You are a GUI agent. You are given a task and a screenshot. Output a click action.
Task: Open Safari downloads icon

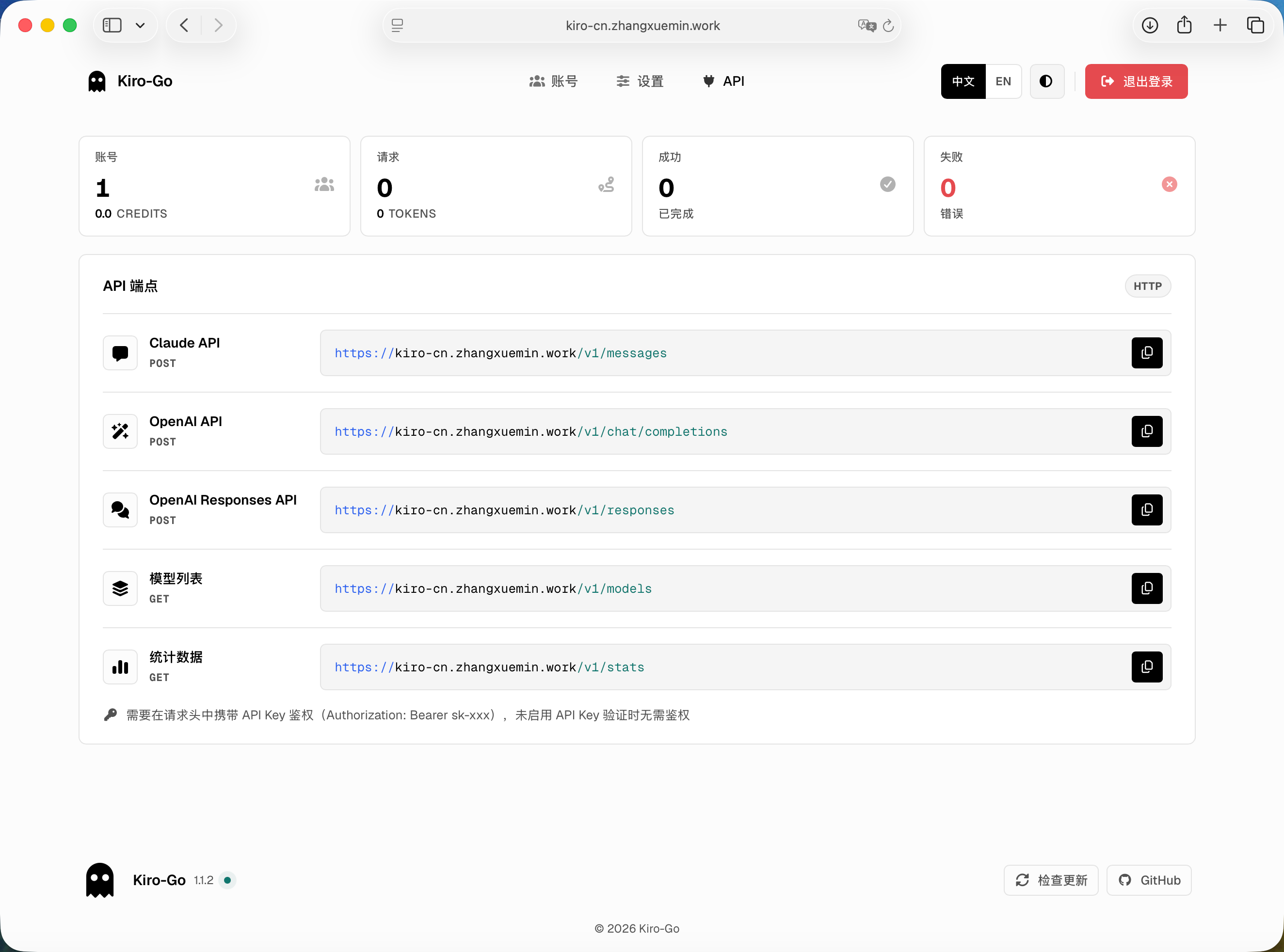tap(1150, 25)
